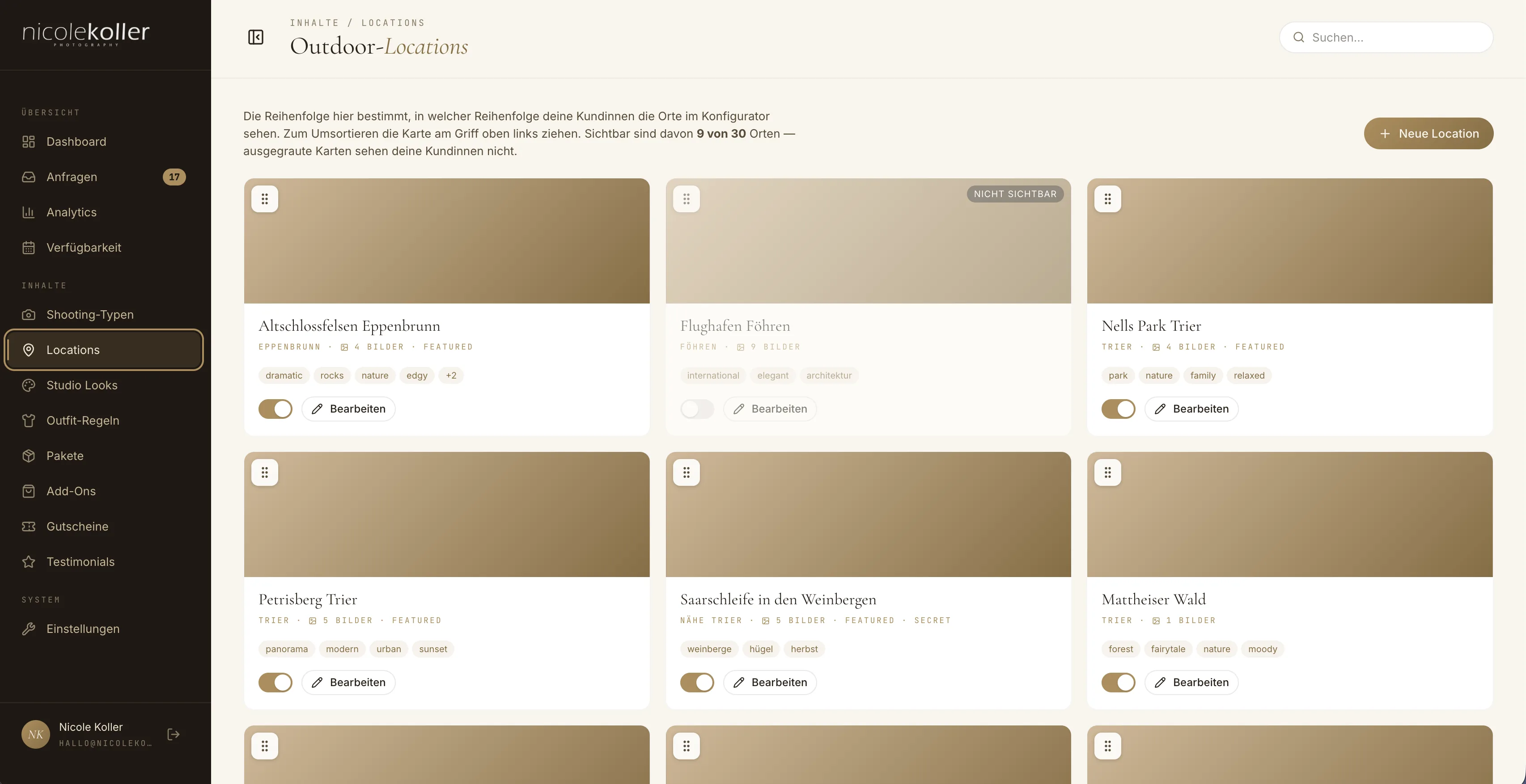The height and width of the screenshot is (784, 1526).
Task: Grab the drag handle on Altschlossfelsen Eppenbrunn card
Action: point(265,199)
